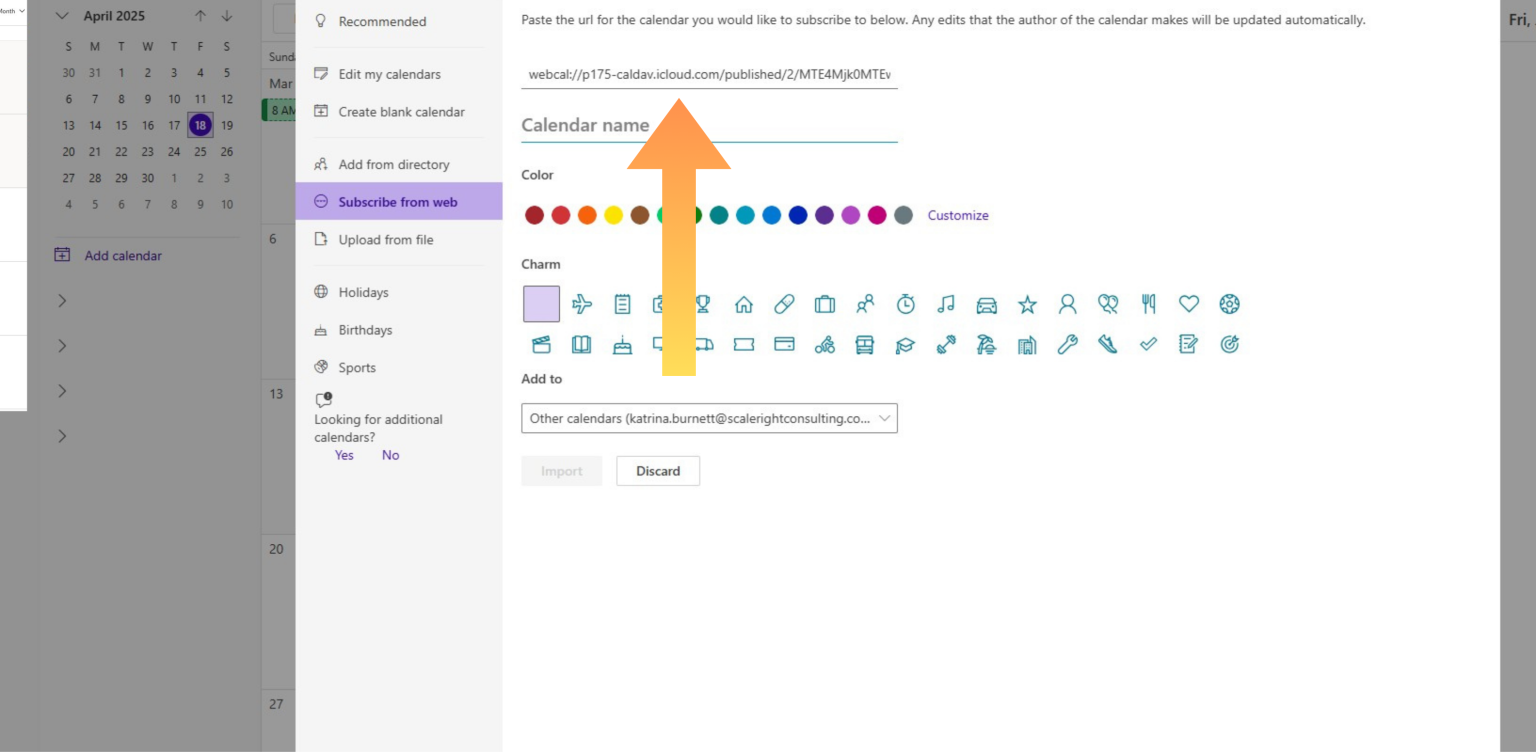Open the Birthdays calendar option
The height and width of the screenshot is (752, 1536).
click(x=399, y=330)
